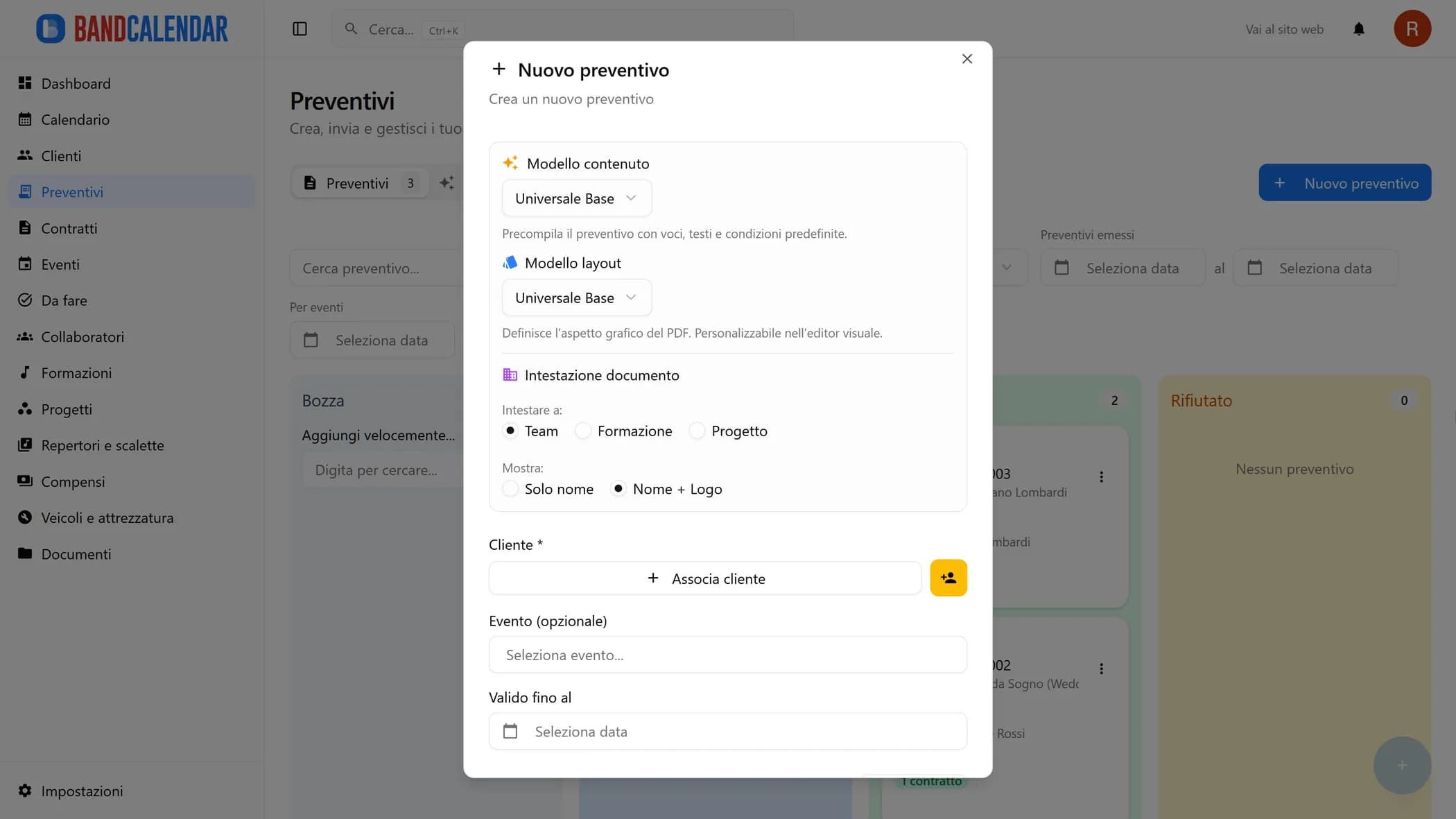Open Repertori e scalette section
The image size is (1456, 819).
(x=132, y=445)
